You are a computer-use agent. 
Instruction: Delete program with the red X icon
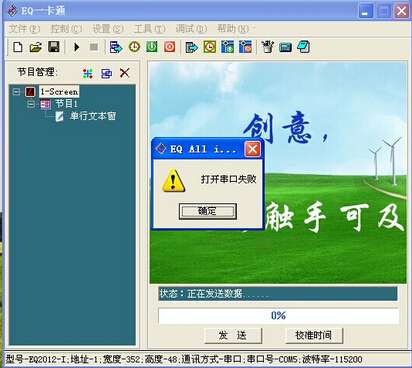[125, 73]
